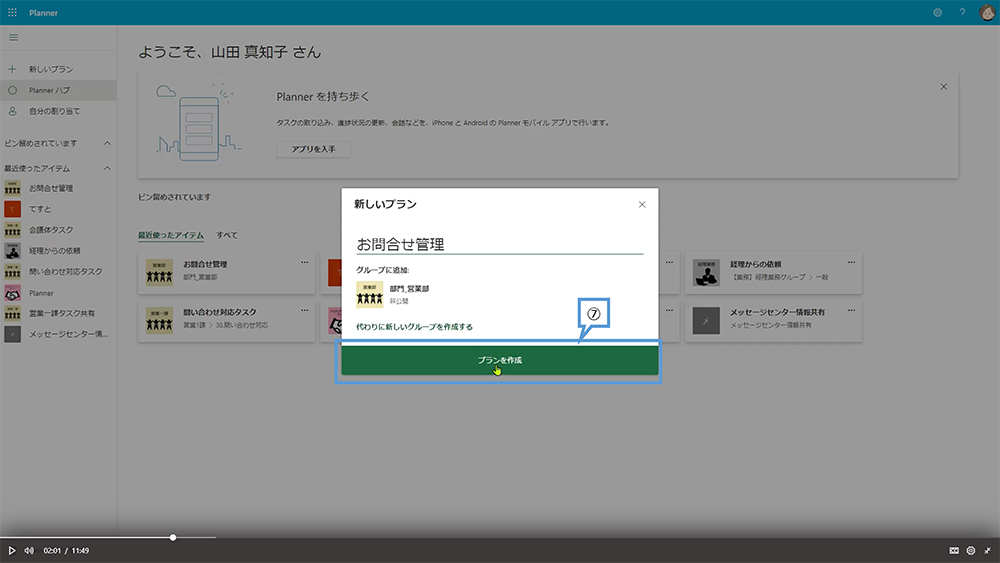
Task: Collapse the ピン留めされています sidebar section
Action: point(107,143)
